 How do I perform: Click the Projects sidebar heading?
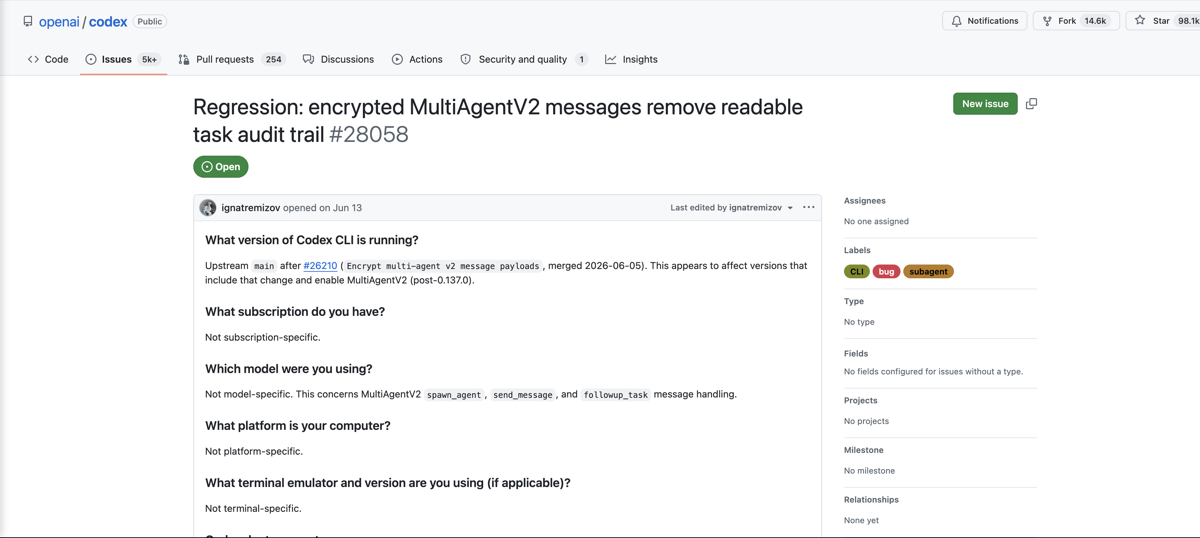[861, 400]
